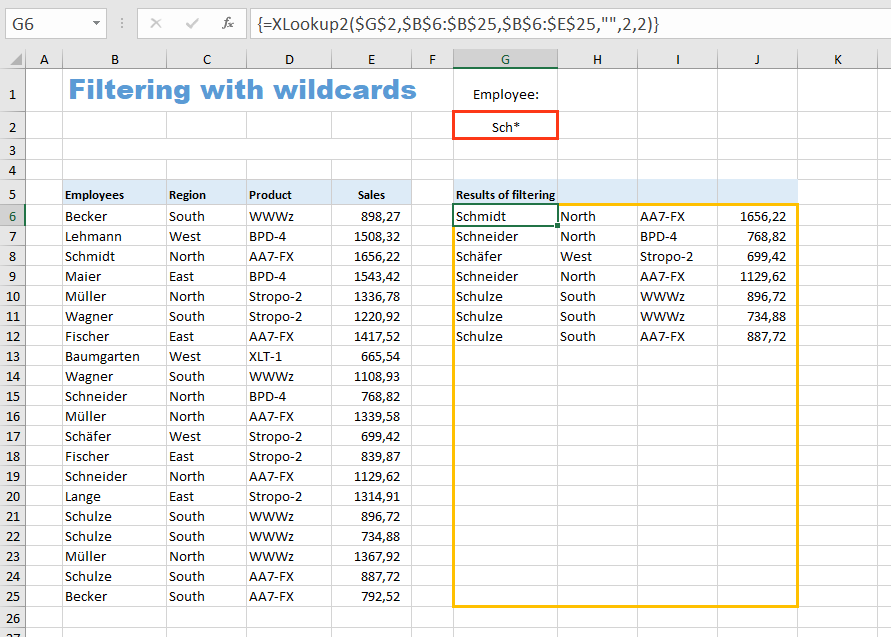Click row 2 header to select the row

pyautogui.click(x=13, y=125)
